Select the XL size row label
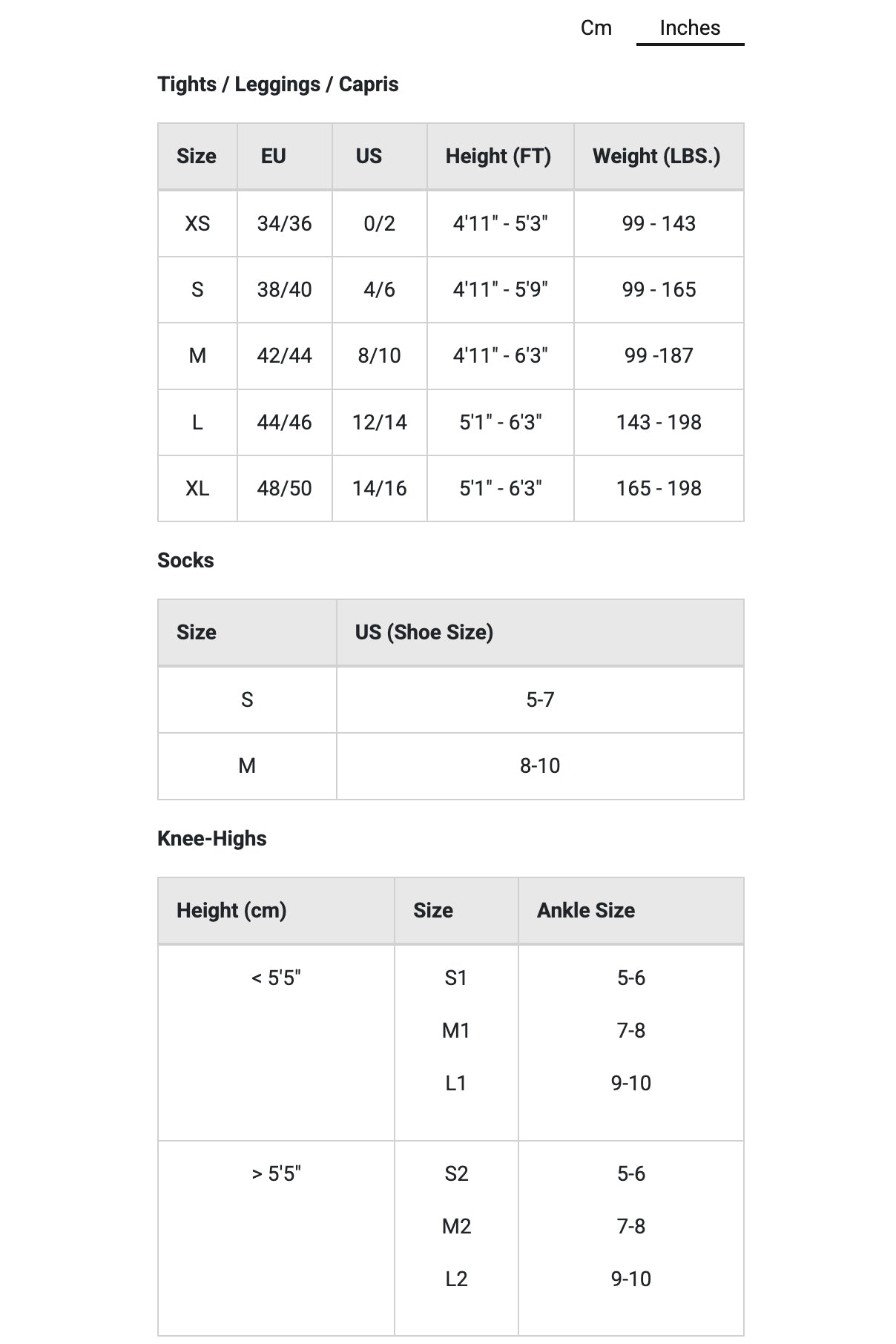Viewport: 896px width, 1344px height. pyautogui.click(x=197, y=489)
